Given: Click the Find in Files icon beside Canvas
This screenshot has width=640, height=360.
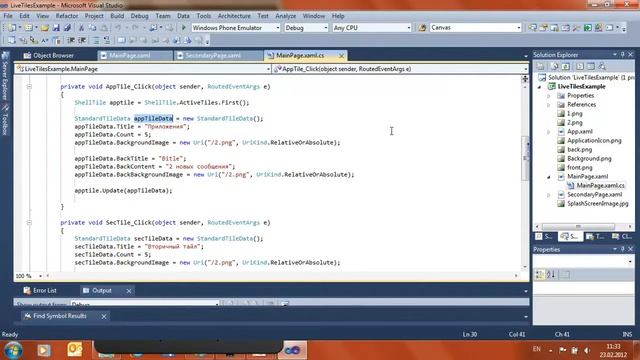Looking at the screenshot, I should coord(422,28).
